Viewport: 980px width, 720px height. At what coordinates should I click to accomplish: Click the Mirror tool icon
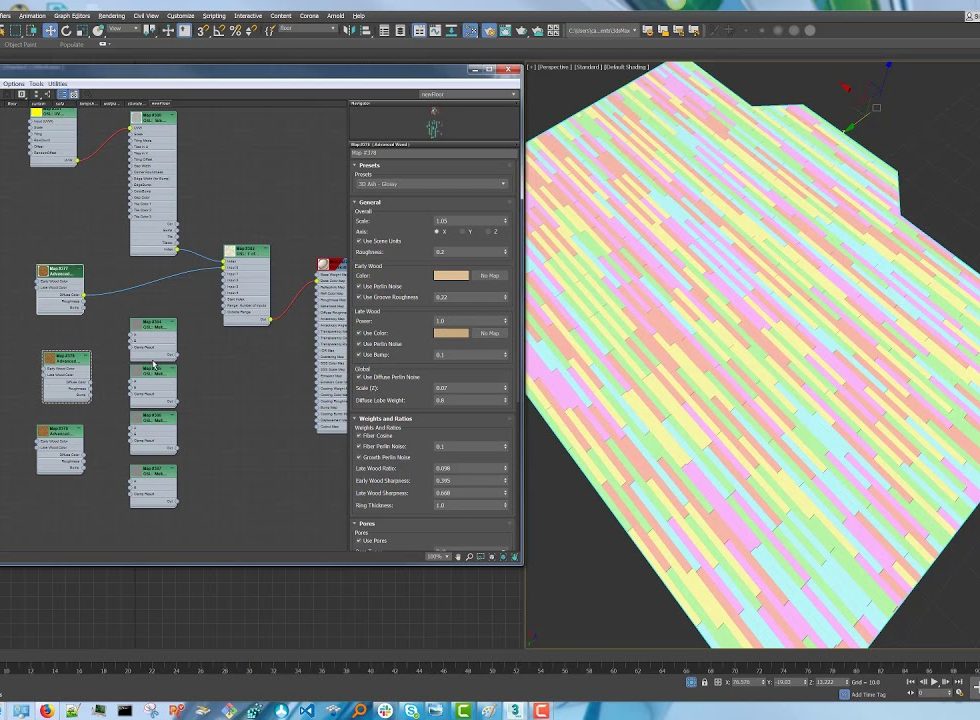point(349,30)
